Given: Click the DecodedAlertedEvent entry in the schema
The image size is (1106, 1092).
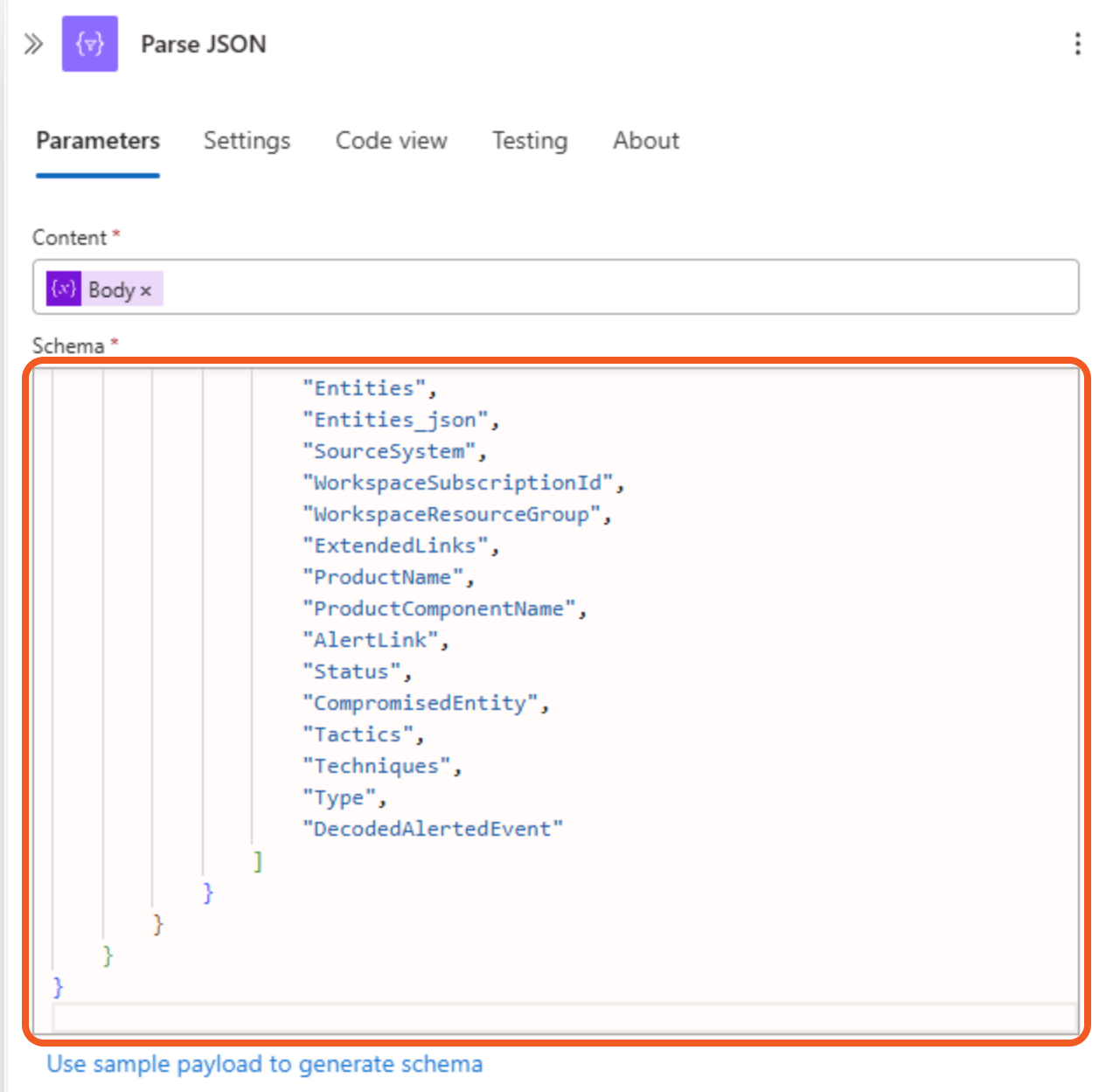Looking at the screenshot, I should click(x=434, y=828).
